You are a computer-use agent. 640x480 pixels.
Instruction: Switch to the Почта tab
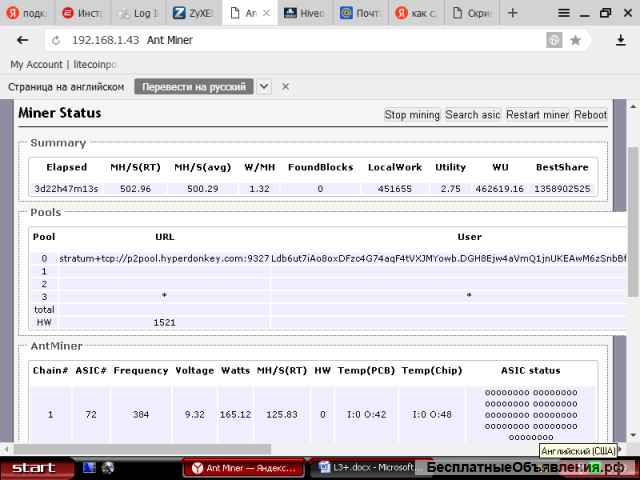(x=360, y=13)
